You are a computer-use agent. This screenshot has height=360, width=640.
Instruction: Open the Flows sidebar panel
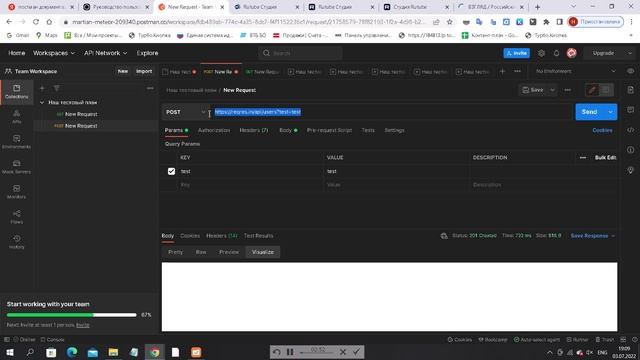pos(17,217)
